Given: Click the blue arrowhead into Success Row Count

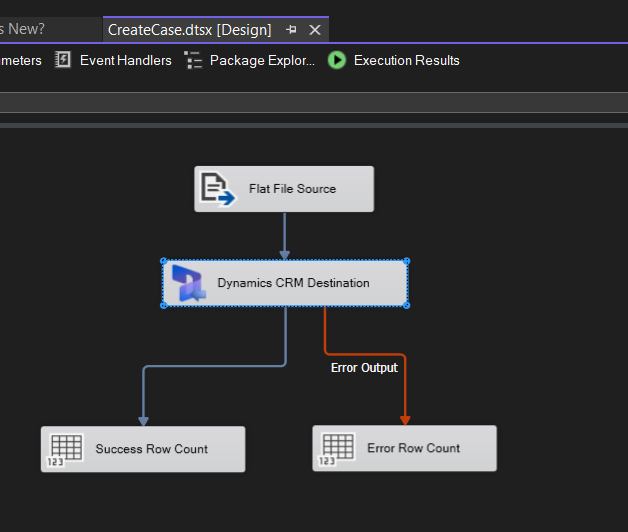Looking at the screenshot, I should click(143, 421).
